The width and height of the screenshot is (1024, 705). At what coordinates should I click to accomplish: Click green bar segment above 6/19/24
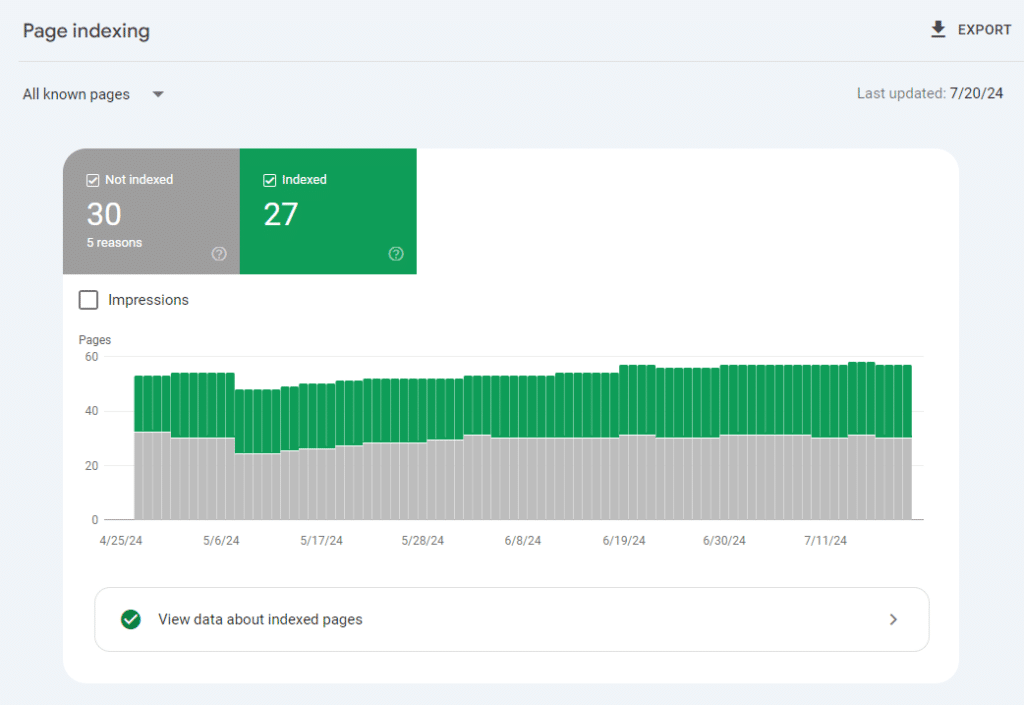[x=624, y=400]
